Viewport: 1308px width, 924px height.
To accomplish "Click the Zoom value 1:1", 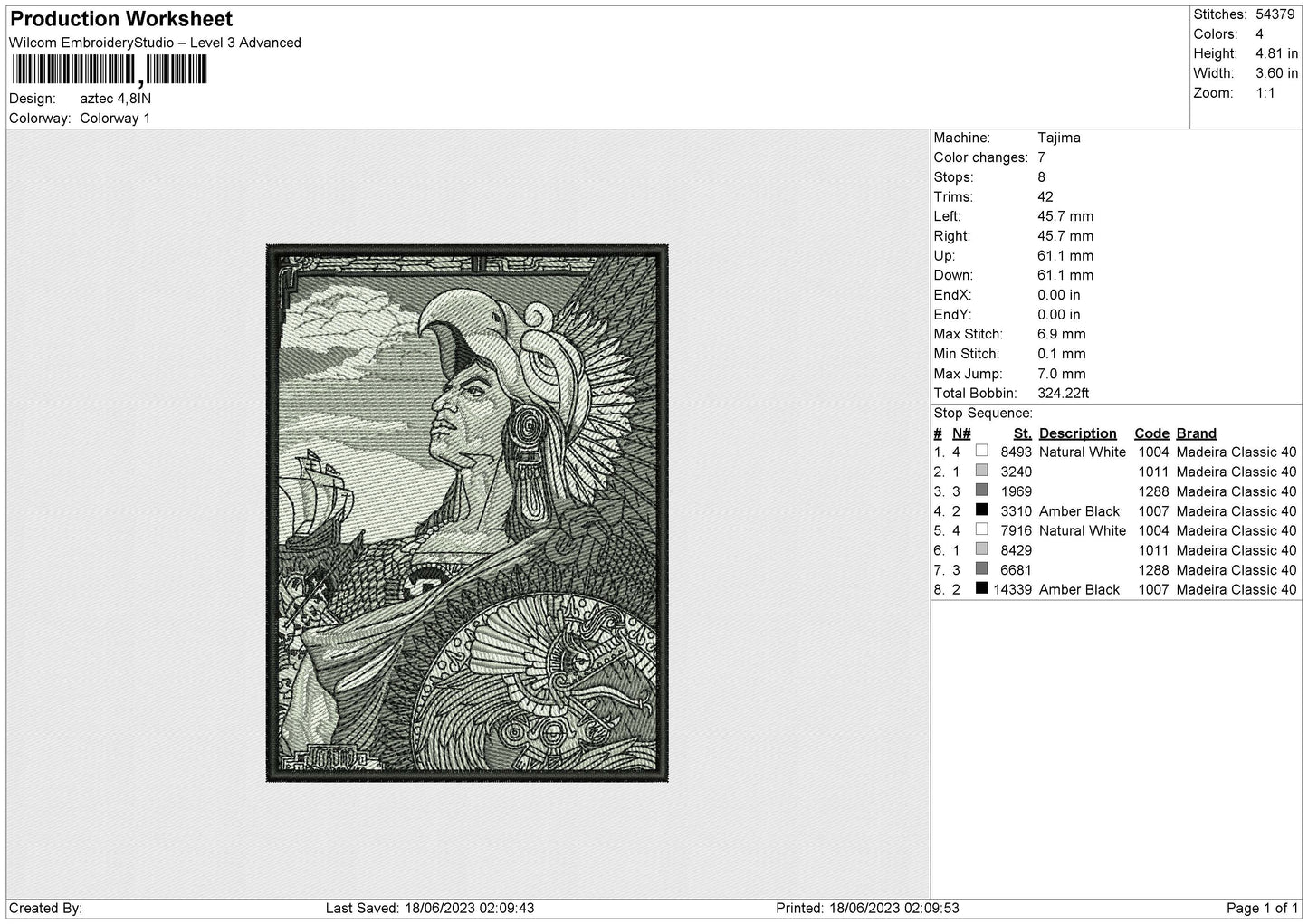I will click(1265, 93).
